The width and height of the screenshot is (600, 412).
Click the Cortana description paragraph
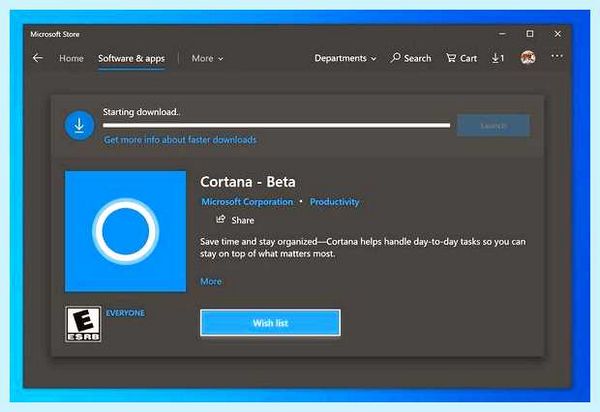[x=363, y=248]
